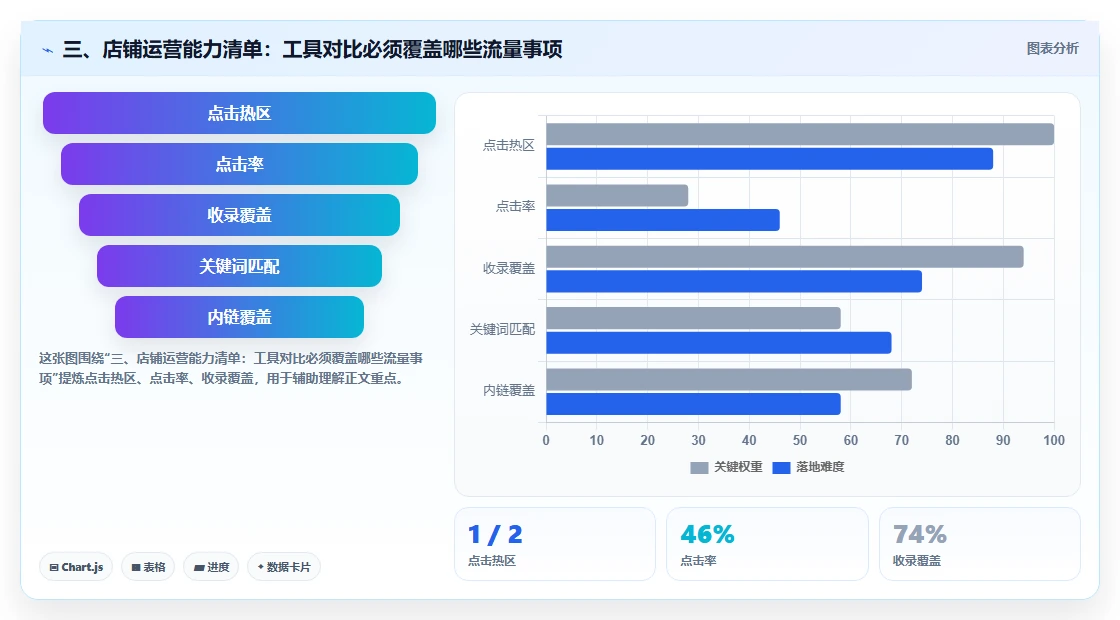
Task: Click the gray 关键权重 bar for 收录覆盖
Action: [x=785, y=257]
